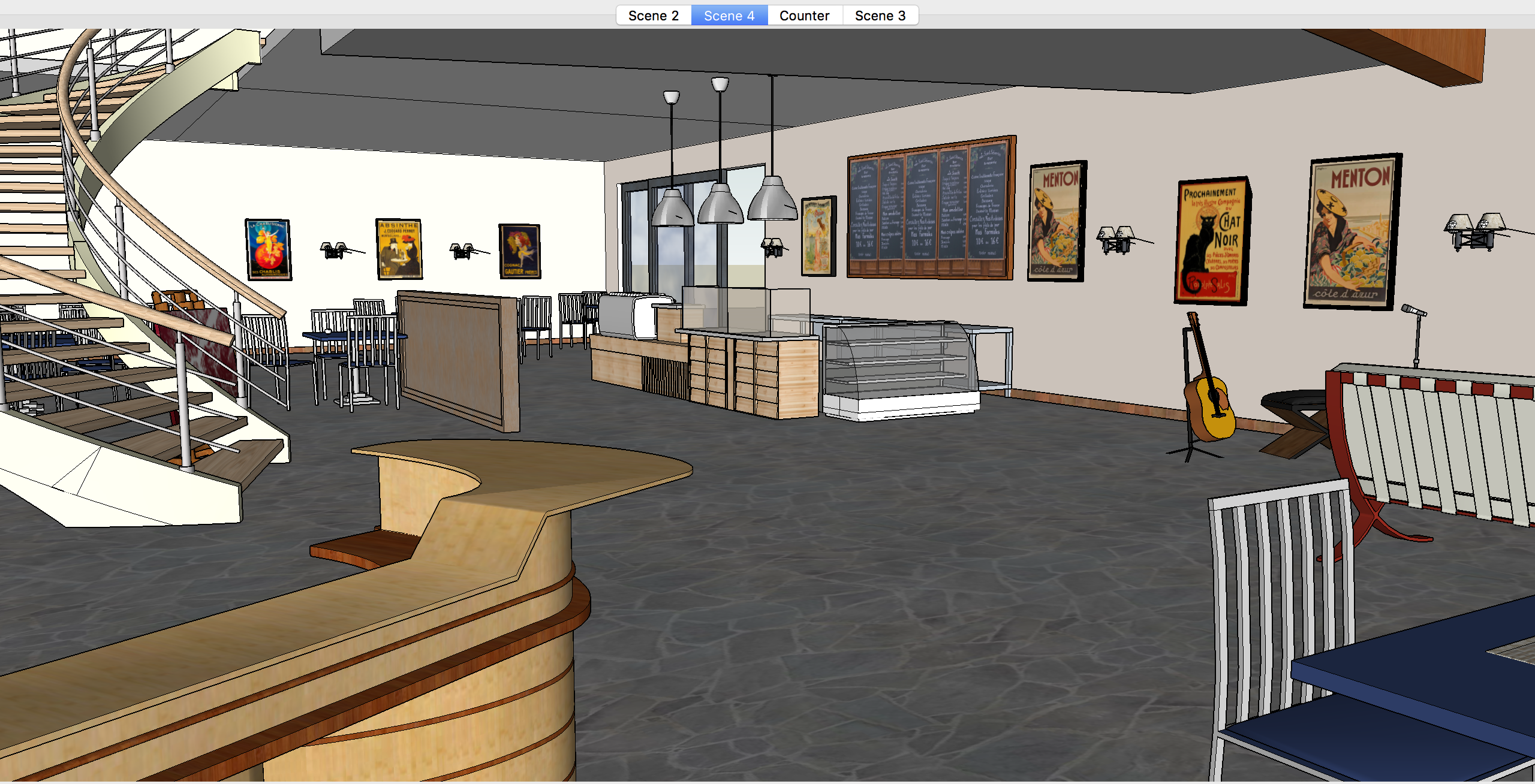Click the Cognac Gautier Frères poster

click(x=520, y=251)
